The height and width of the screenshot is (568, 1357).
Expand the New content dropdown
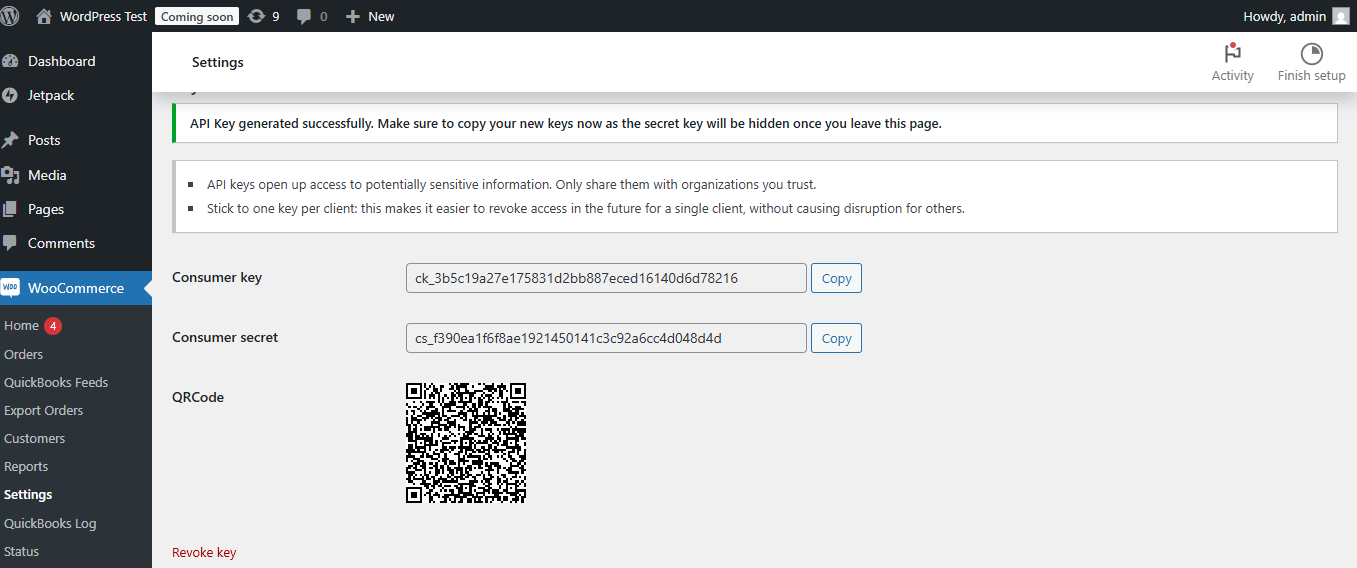point(370,16)
